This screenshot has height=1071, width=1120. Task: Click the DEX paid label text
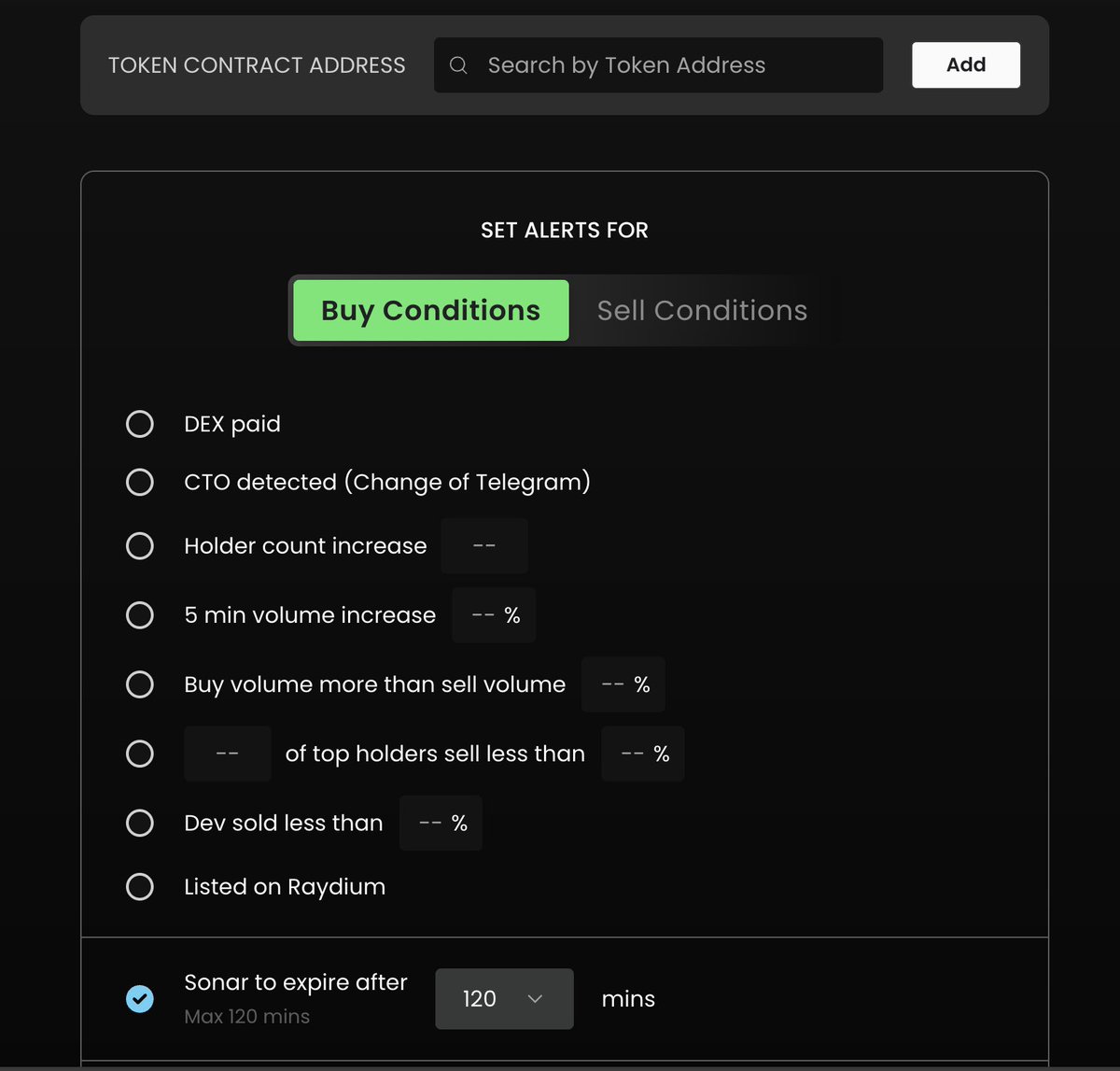pos(232,424)
